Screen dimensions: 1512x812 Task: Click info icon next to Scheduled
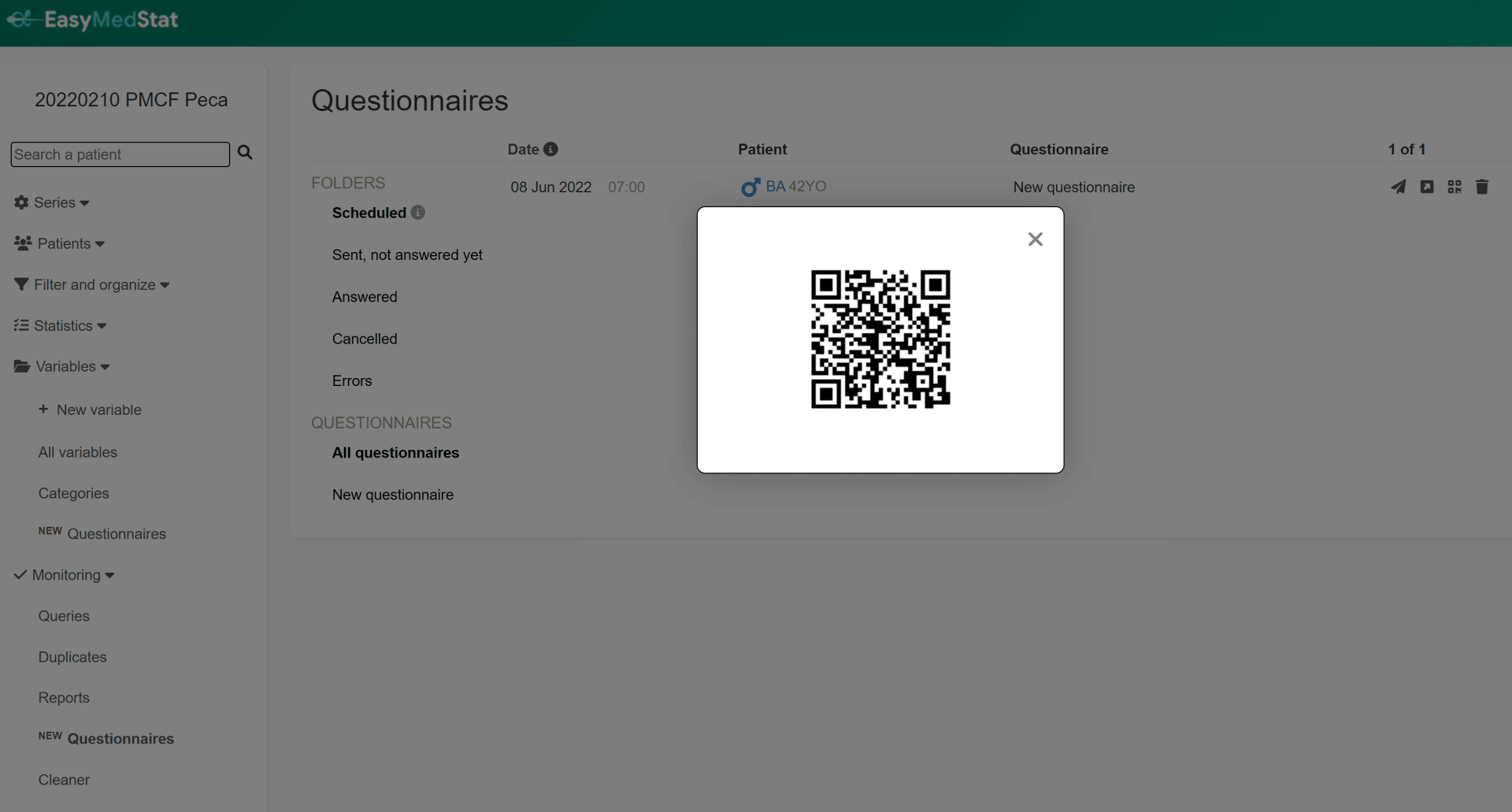coord(418,213)
